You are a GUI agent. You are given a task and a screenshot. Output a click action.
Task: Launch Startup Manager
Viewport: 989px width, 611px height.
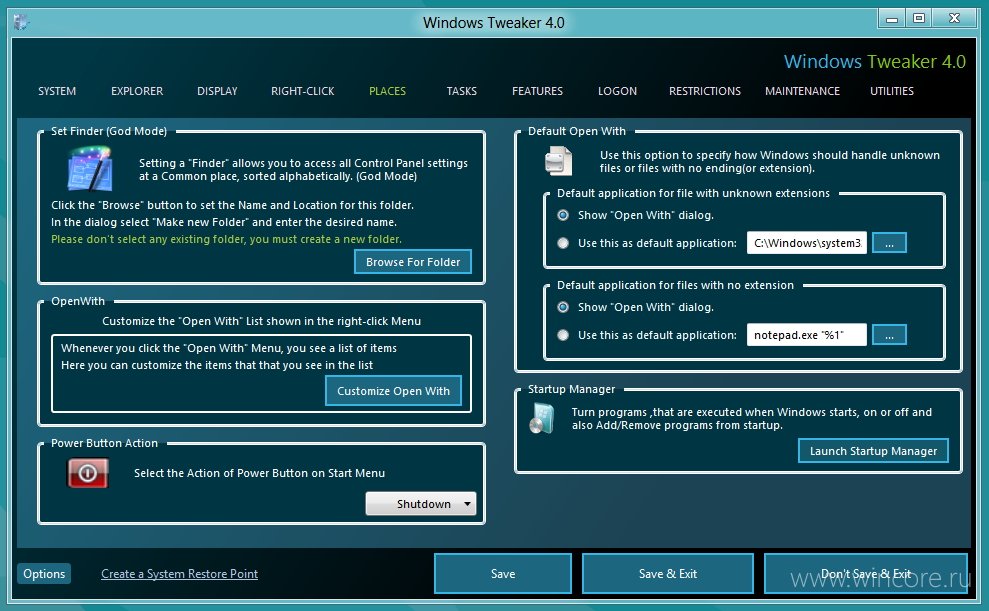[x=874, y=451]
